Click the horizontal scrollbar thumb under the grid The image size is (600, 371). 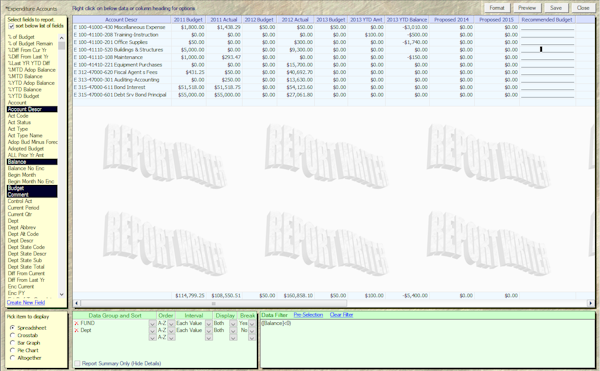click(x=214, y=303)
